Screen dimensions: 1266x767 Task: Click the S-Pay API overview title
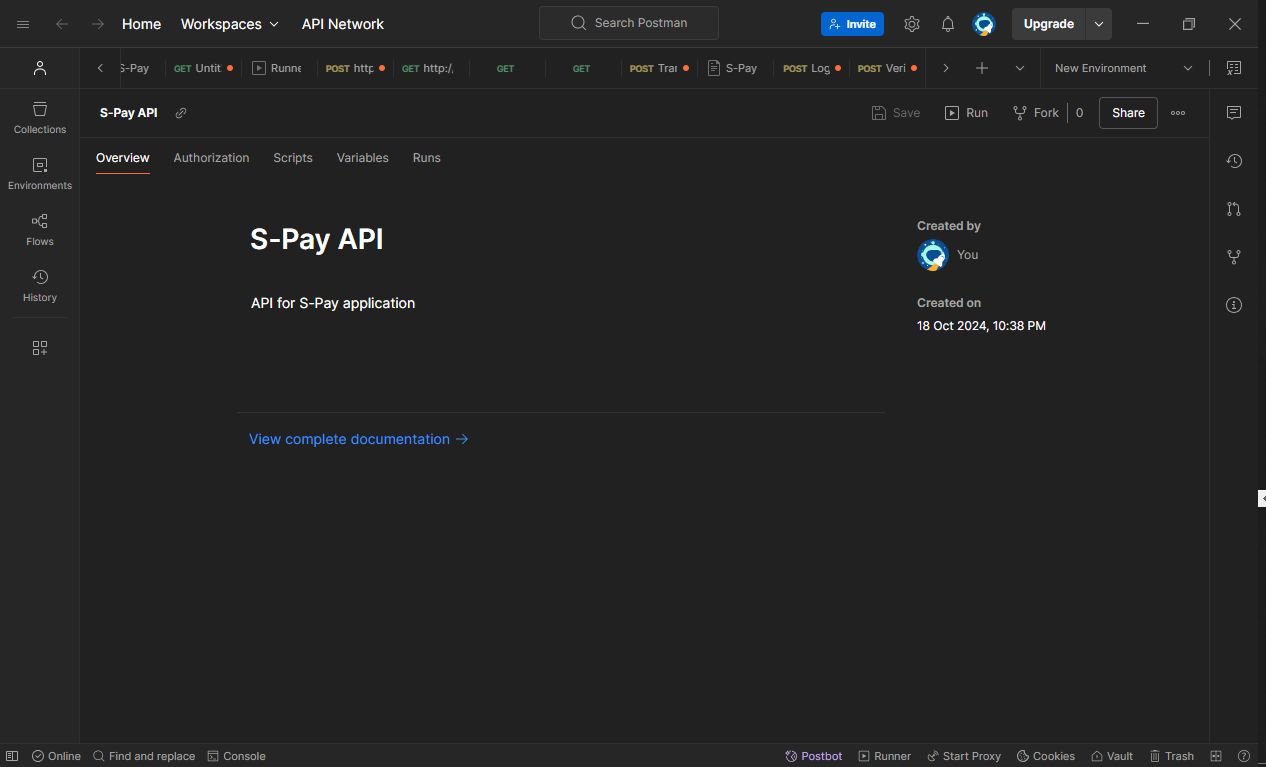(317, 239)
